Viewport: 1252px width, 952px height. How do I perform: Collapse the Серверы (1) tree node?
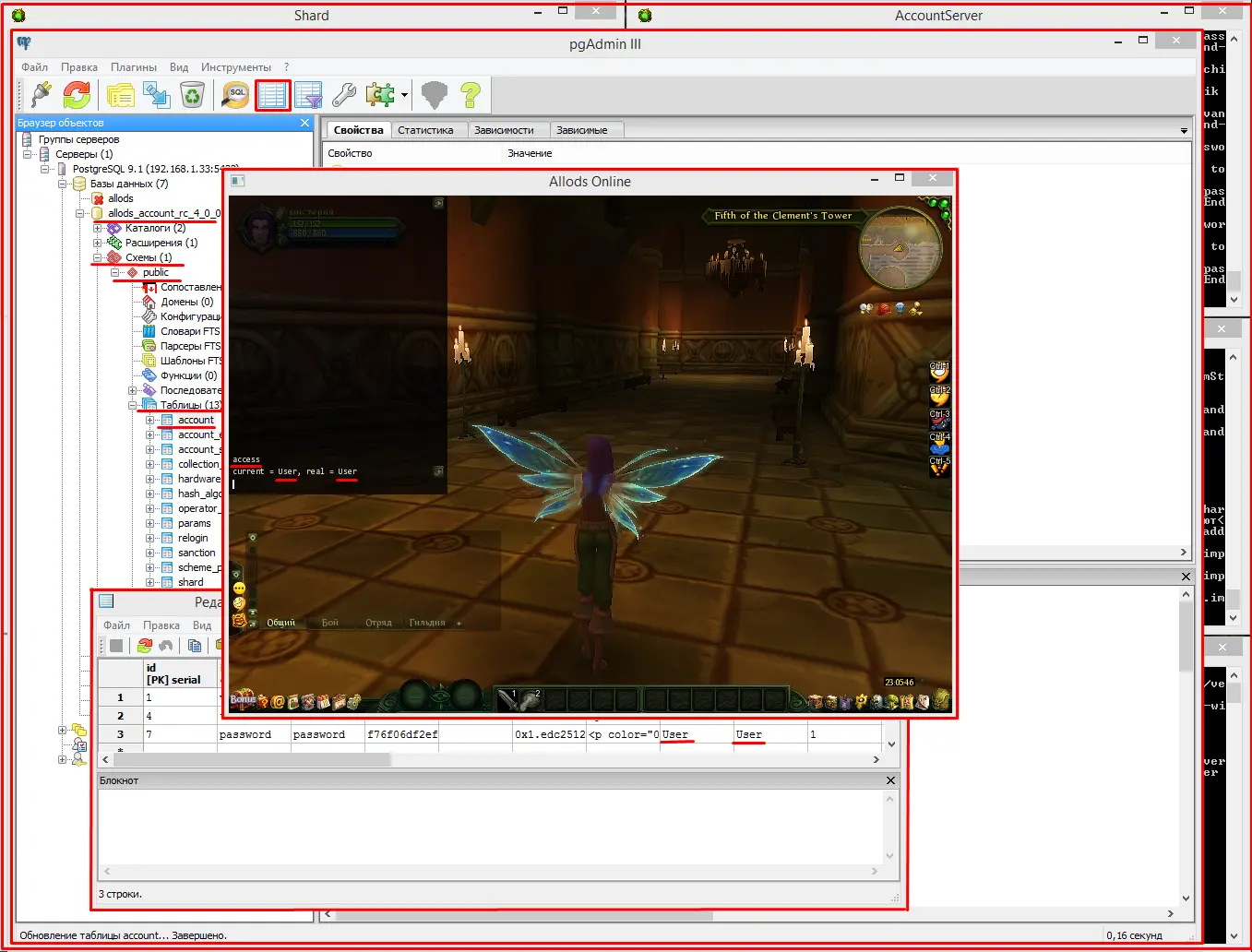tap(28, 154)
